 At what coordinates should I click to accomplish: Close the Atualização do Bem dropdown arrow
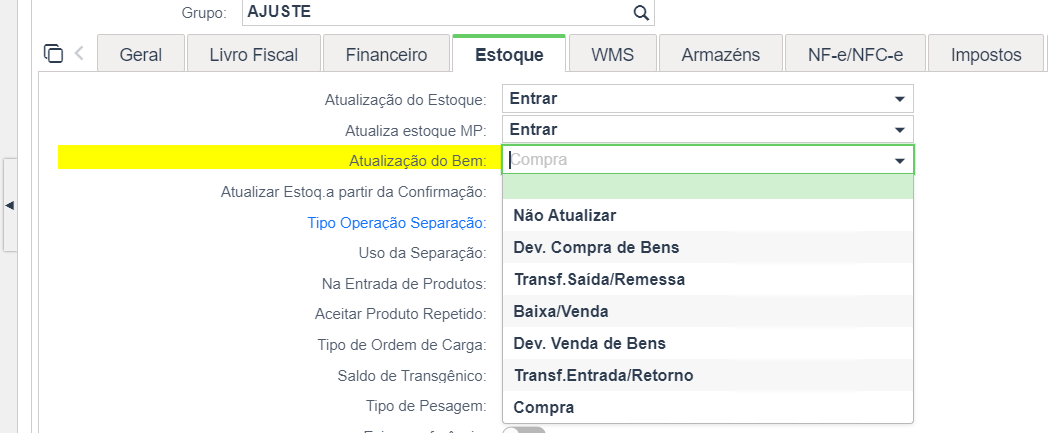click(x=900, y=161)
